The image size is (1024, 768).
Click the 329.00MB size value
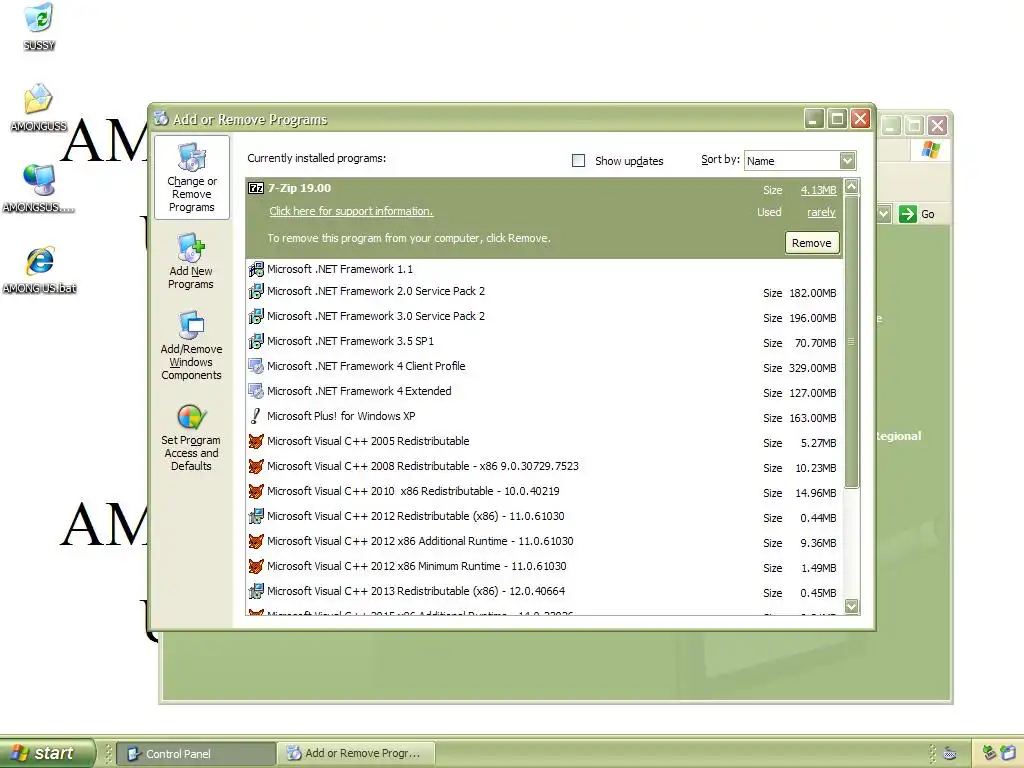point(812,368)
